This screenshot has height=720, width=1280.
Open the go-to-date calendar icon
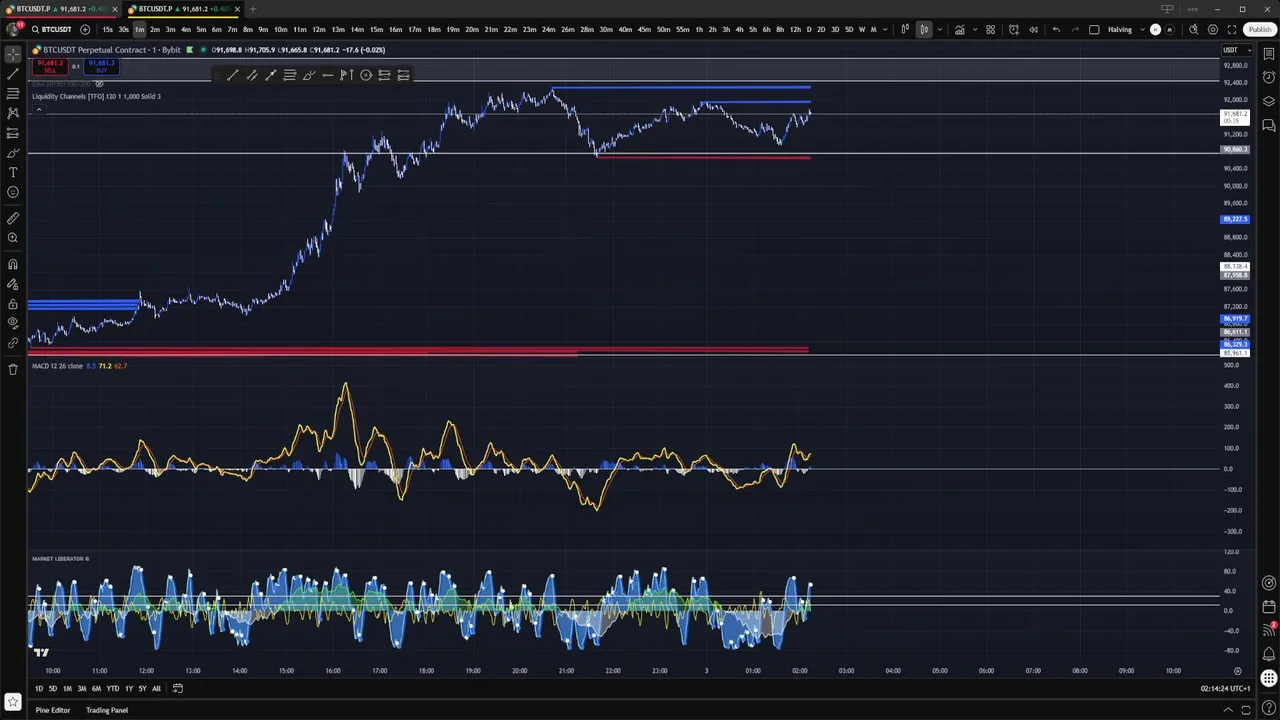click(178, 688)
